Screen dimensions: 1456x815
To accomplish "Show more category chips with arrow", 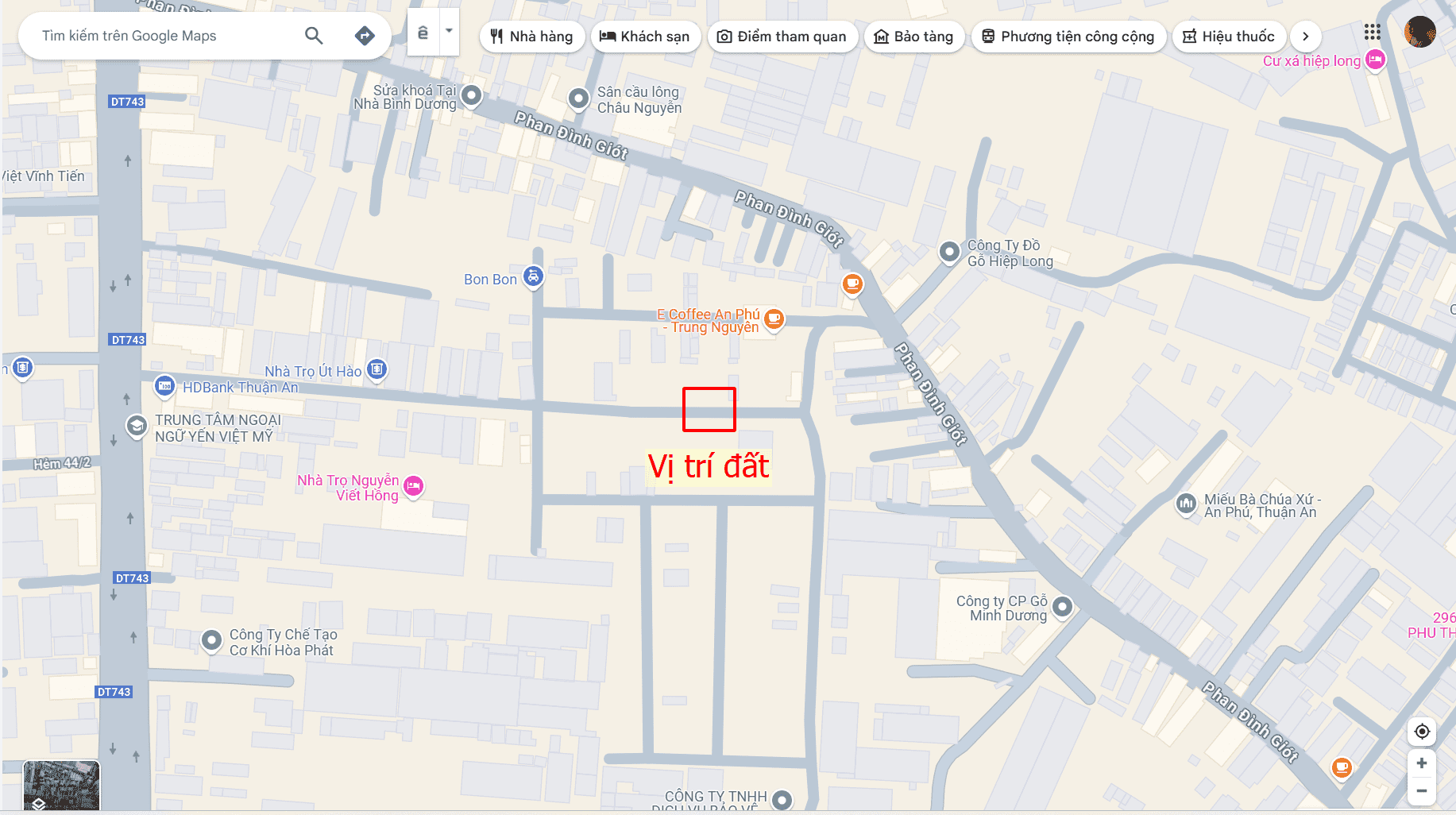I will point(1305,37).
